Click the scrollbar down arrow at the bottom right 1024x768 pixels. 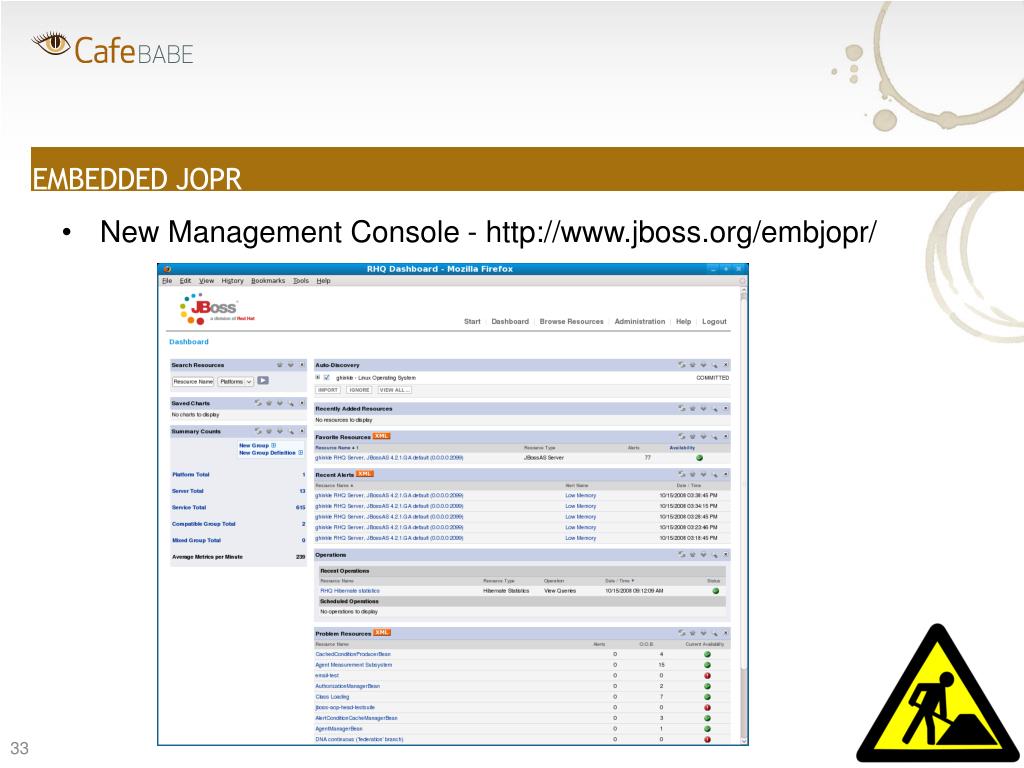743,741
